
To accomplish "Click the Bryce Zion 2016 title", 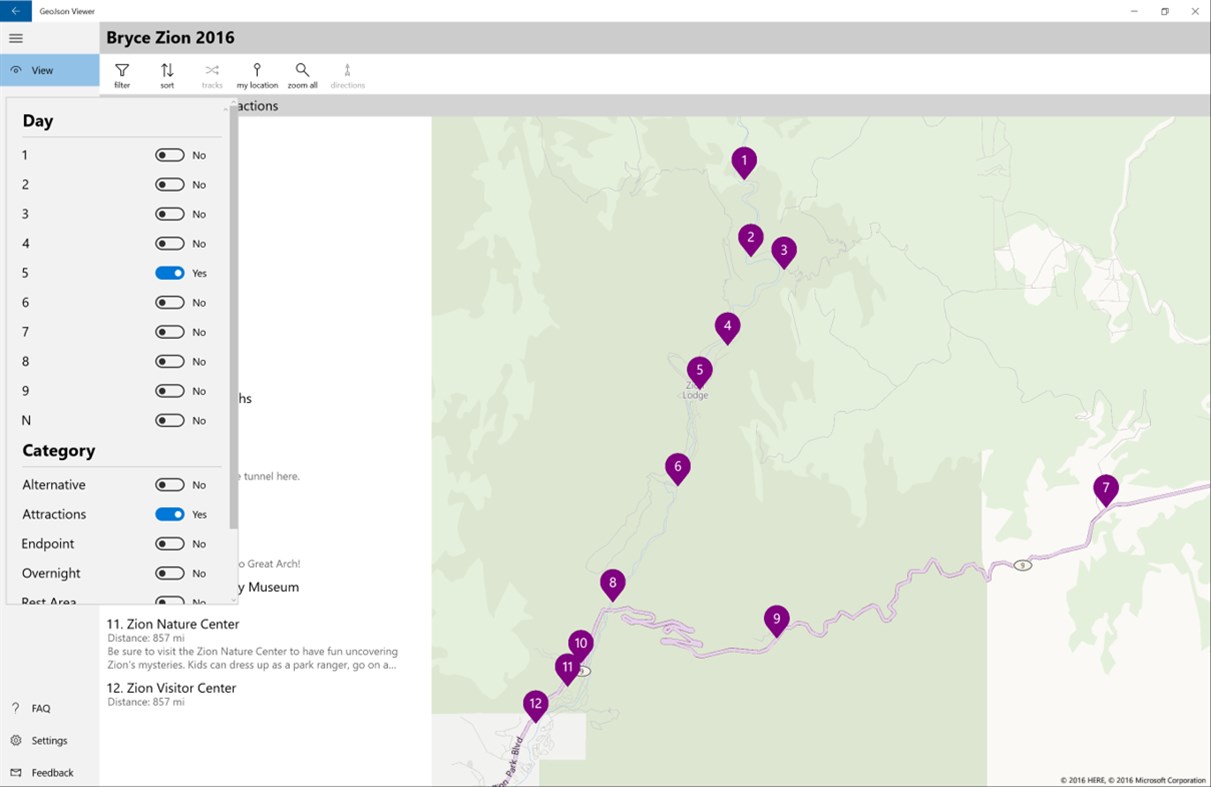I will [x=170, y=38].
